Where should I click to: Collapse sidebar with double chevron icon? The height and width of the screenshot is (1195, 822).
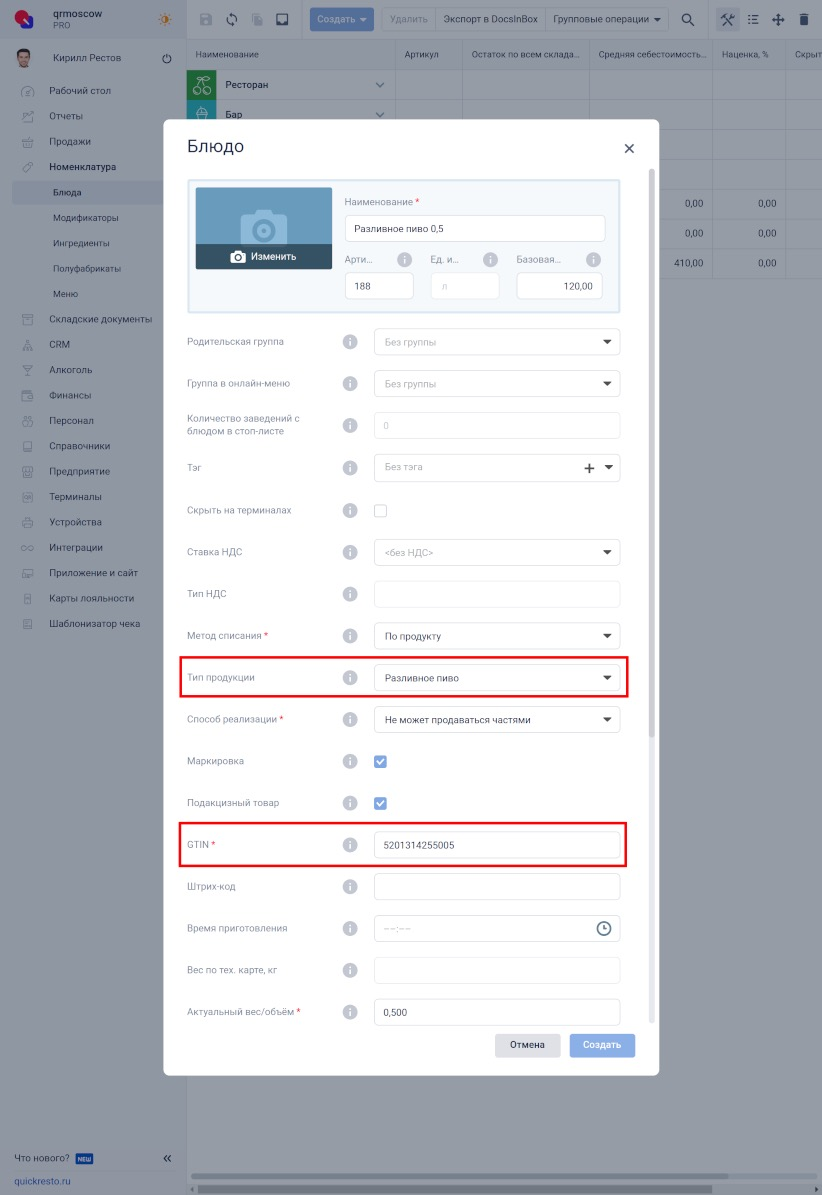tap(168, 1158)
